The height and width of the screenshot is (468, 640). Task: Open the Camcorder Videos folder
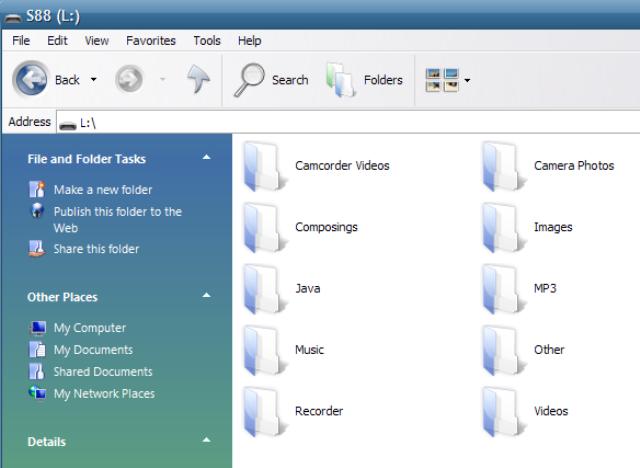pyautogui.click(x=265, y=165)
